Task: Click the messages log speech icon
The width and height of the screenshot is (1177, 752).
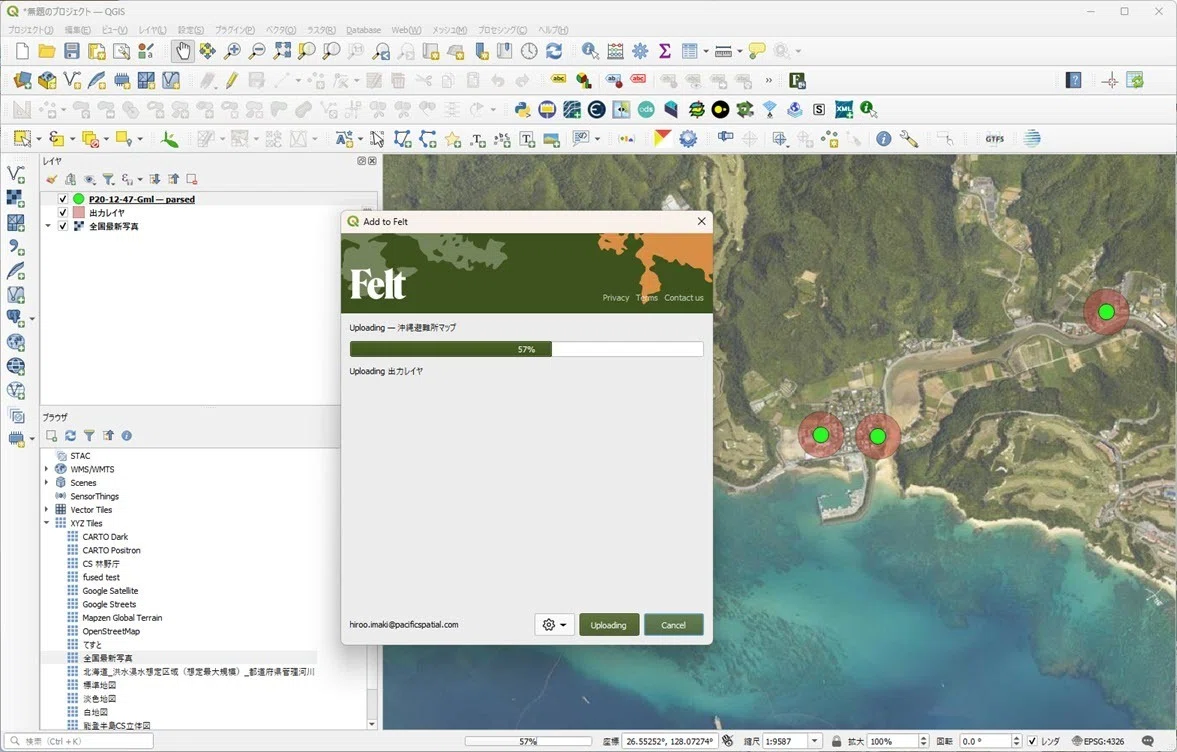Action: [x=1148, y=741]
